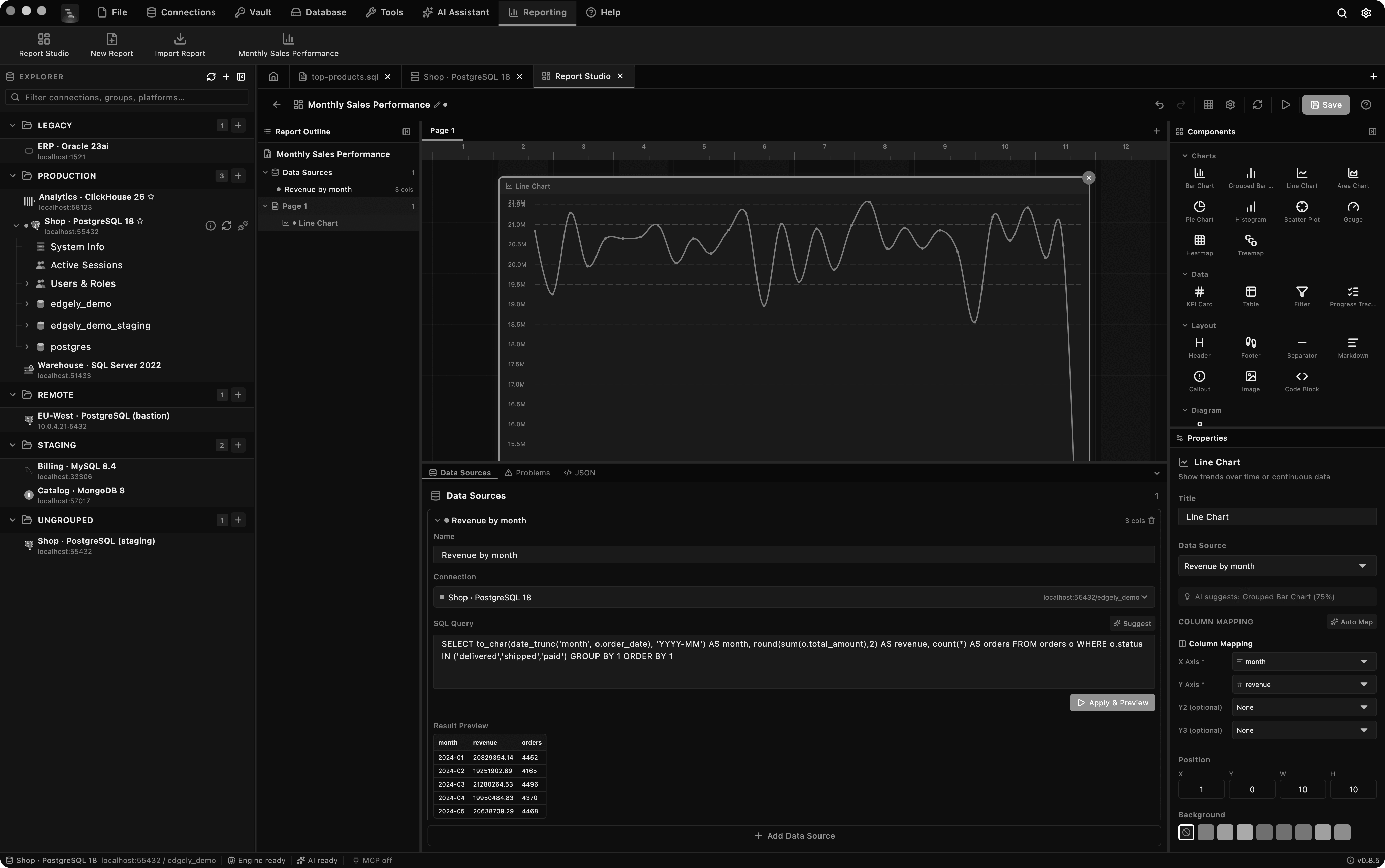Open the Database menu
This screenshot has width=1385, height=868.
(x=318, y=13)
